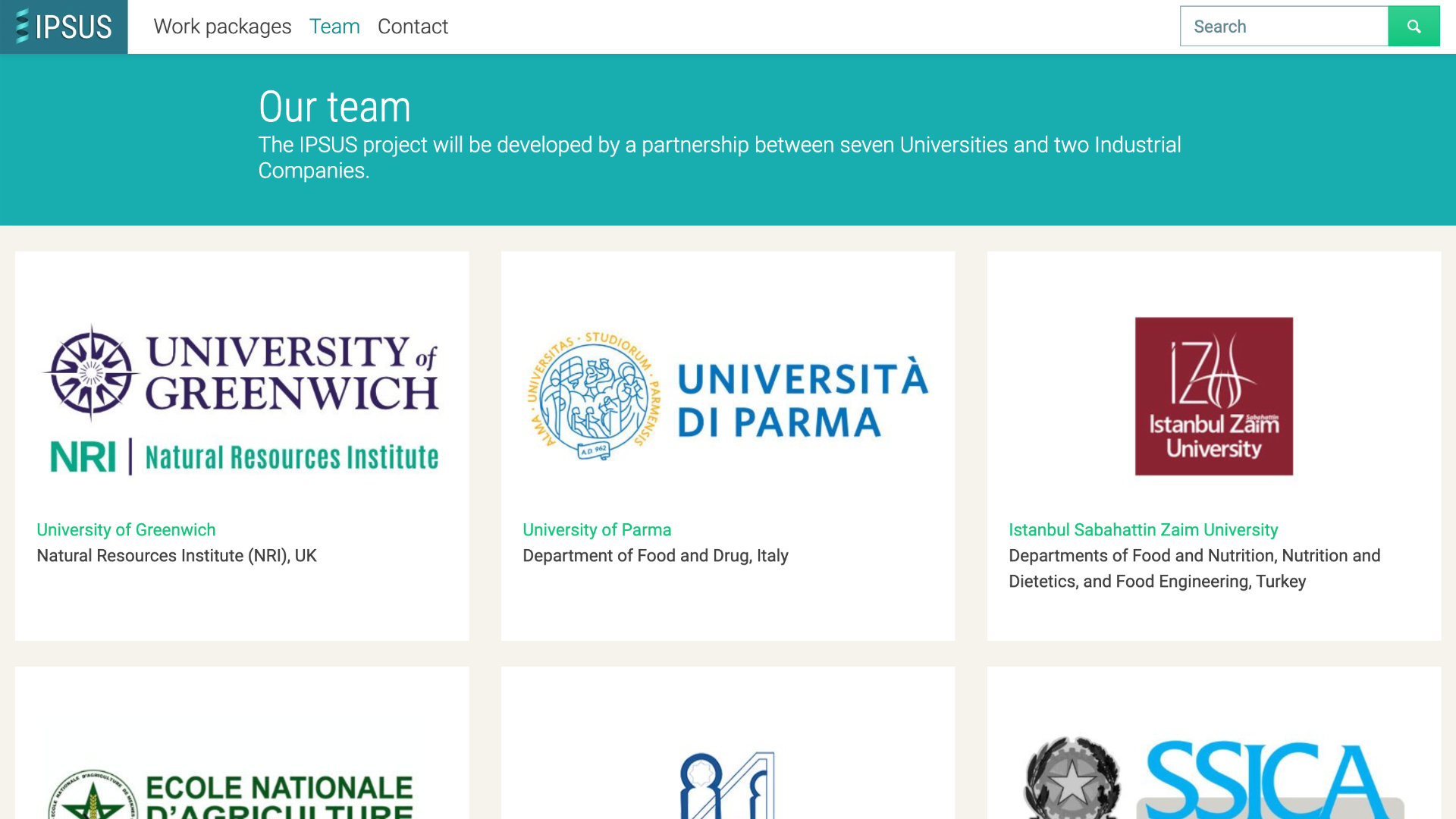Select the Team navigation item
The width and height of the screenshot is (1456, 819).
[x=334, y=27]
